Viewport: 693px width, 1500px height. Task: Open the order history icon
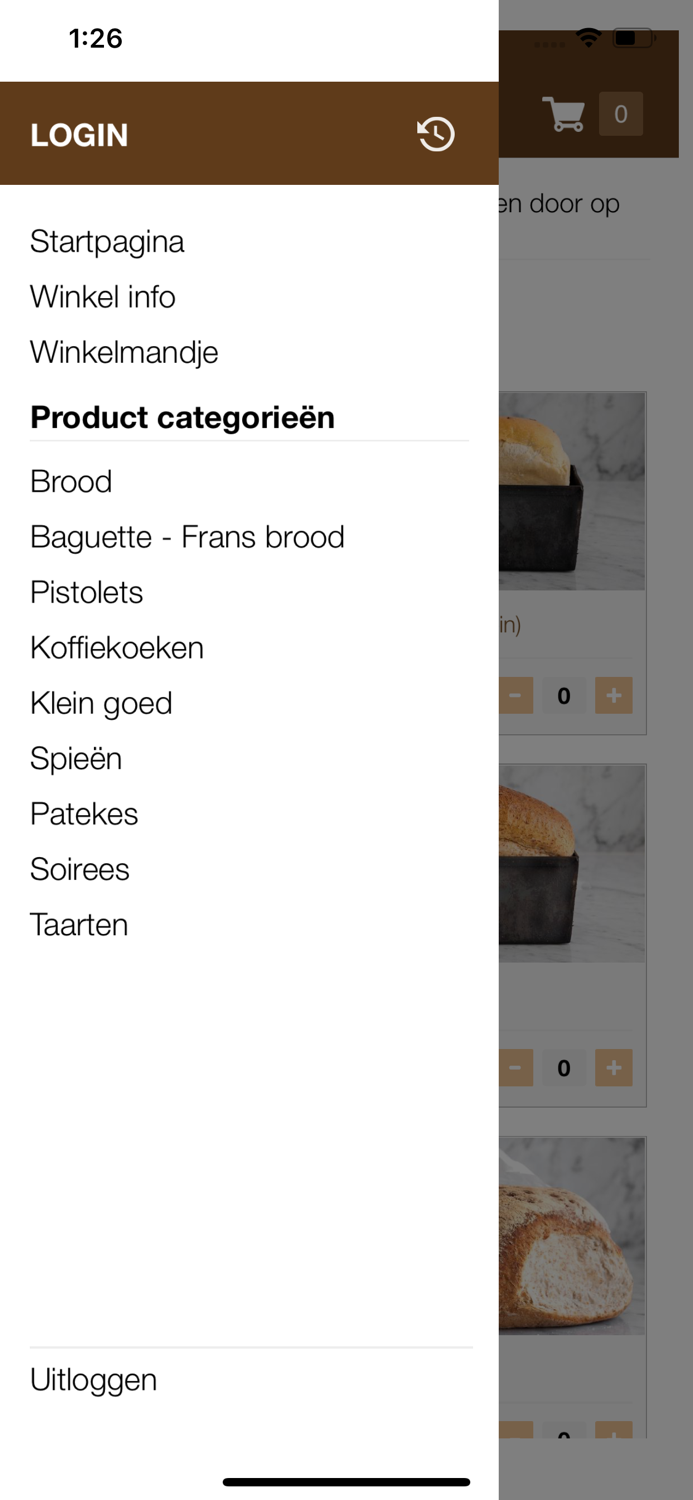[x=434, y=133]
